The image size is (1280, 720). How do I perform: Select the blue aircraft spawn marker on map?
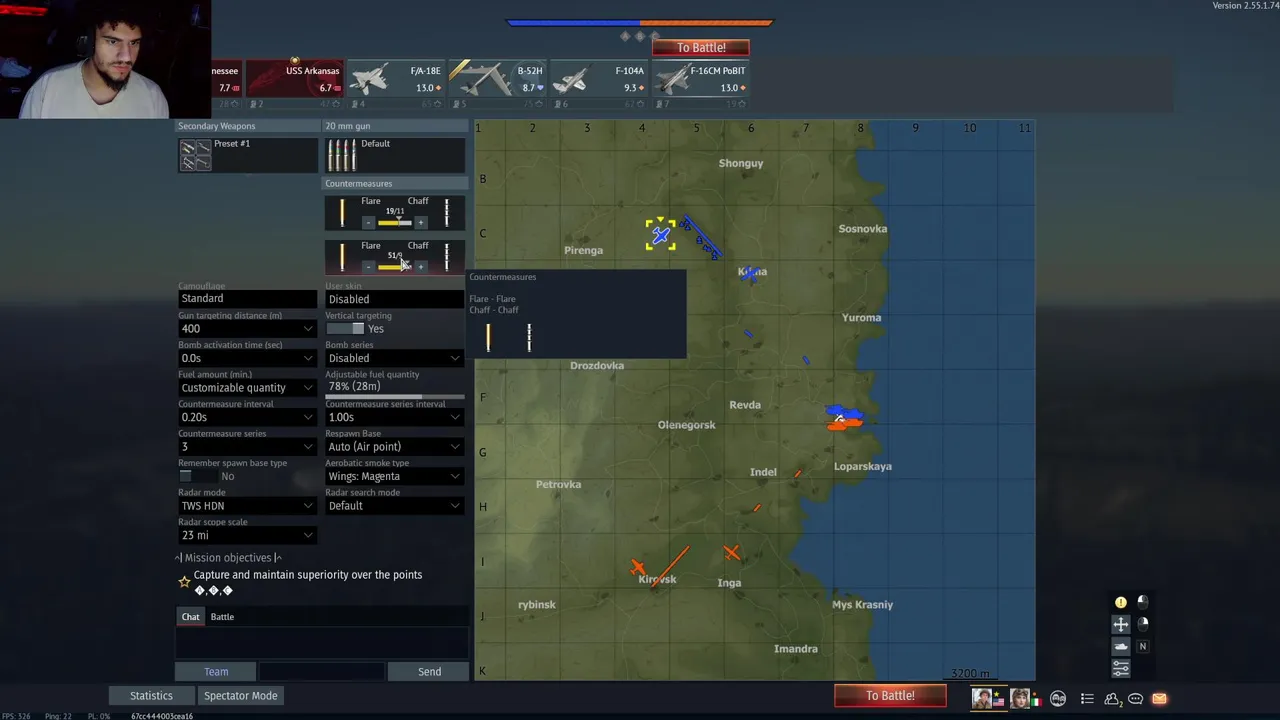coord(660,235)
